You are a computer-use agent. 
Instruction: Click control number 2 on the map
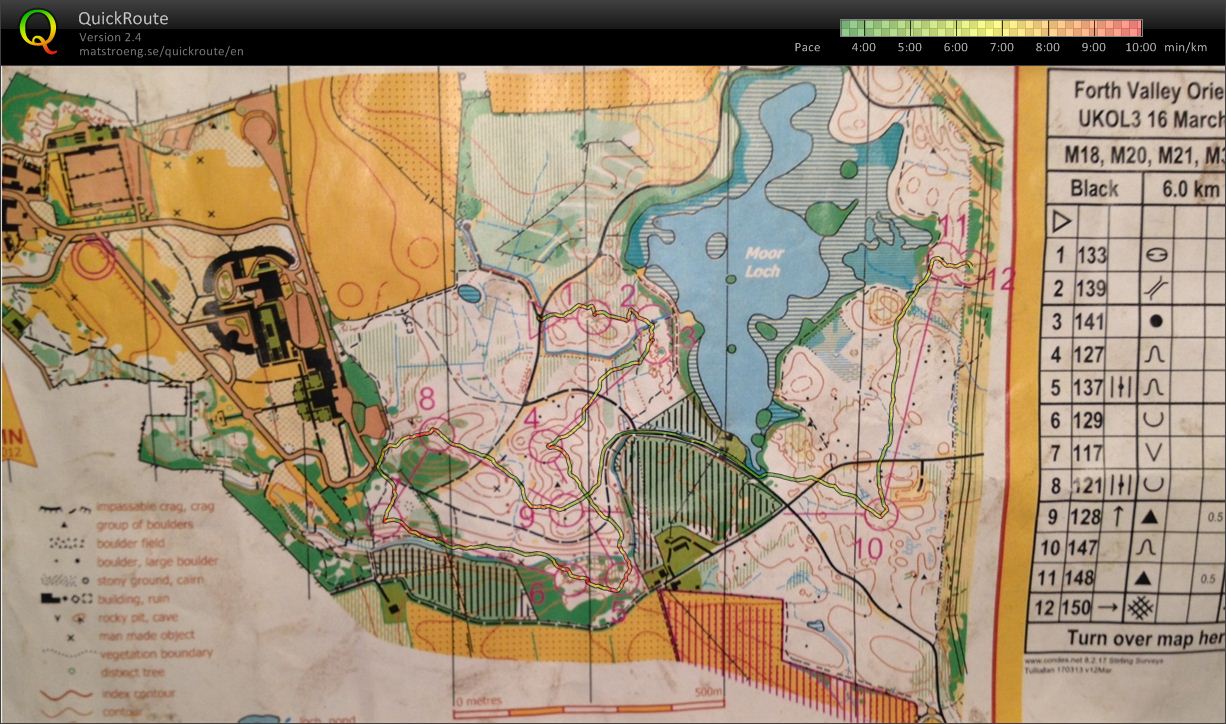[x=627, y=295]
